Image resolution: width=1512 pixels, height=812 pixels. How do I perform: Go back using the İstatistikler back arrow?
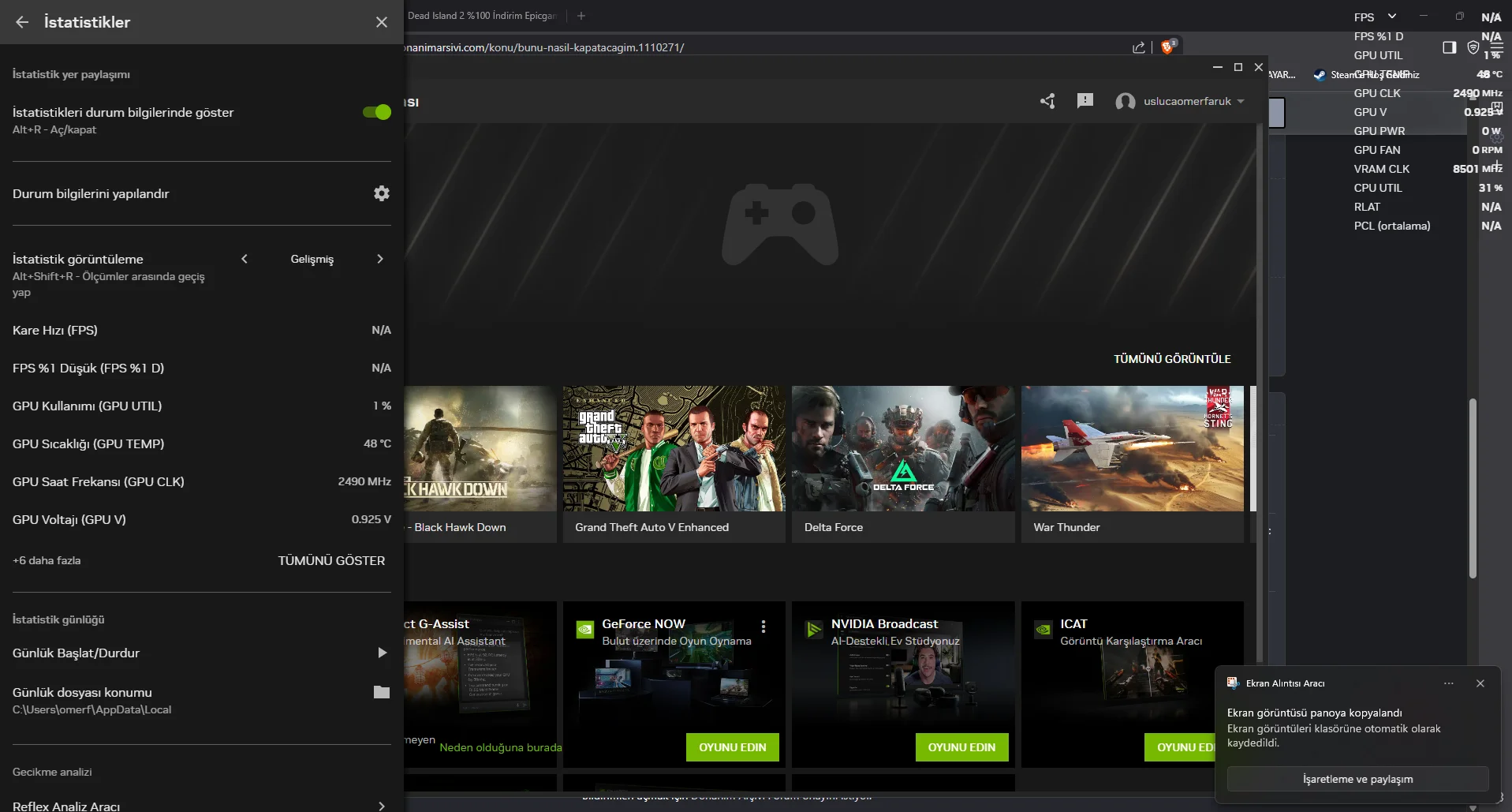pyautogui.click(x=22, y=22)
